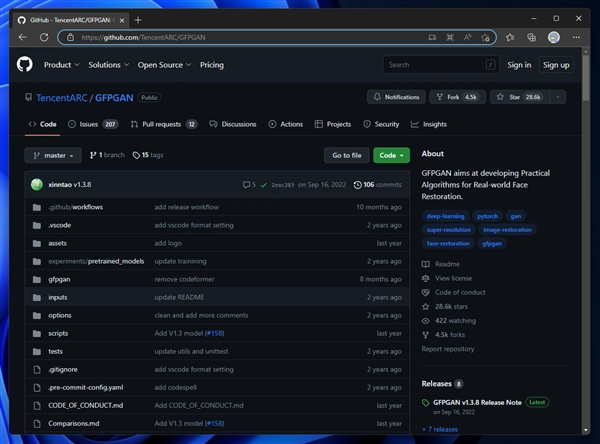Open the browser Favorites list icon
The image size is (600, 444).
(x=510, y=37)
